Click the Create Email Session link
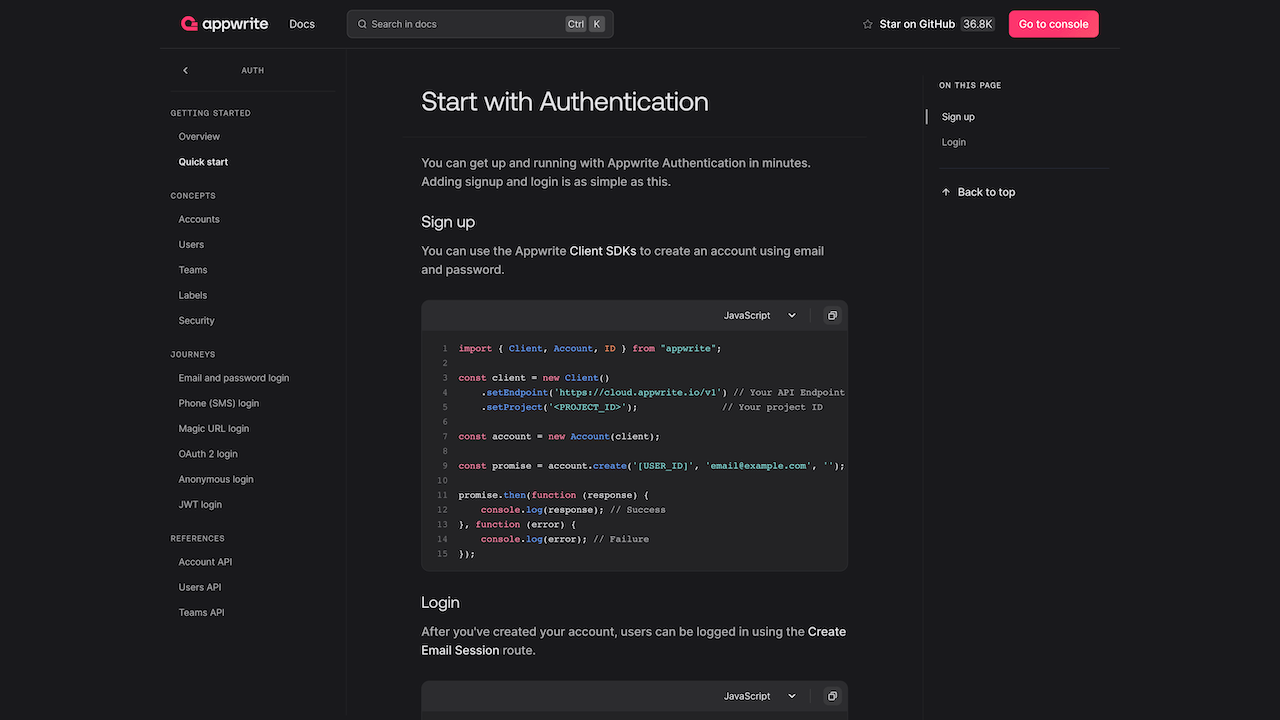 (634, 641)
